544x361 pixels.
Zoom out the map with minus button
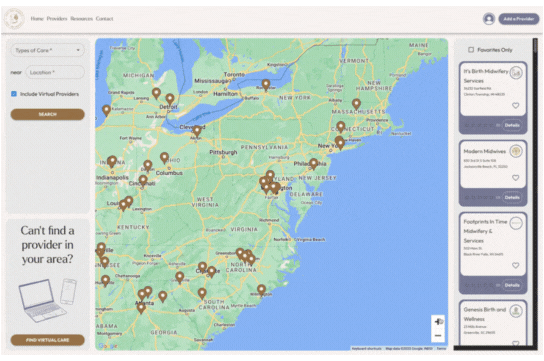(438, 335)
